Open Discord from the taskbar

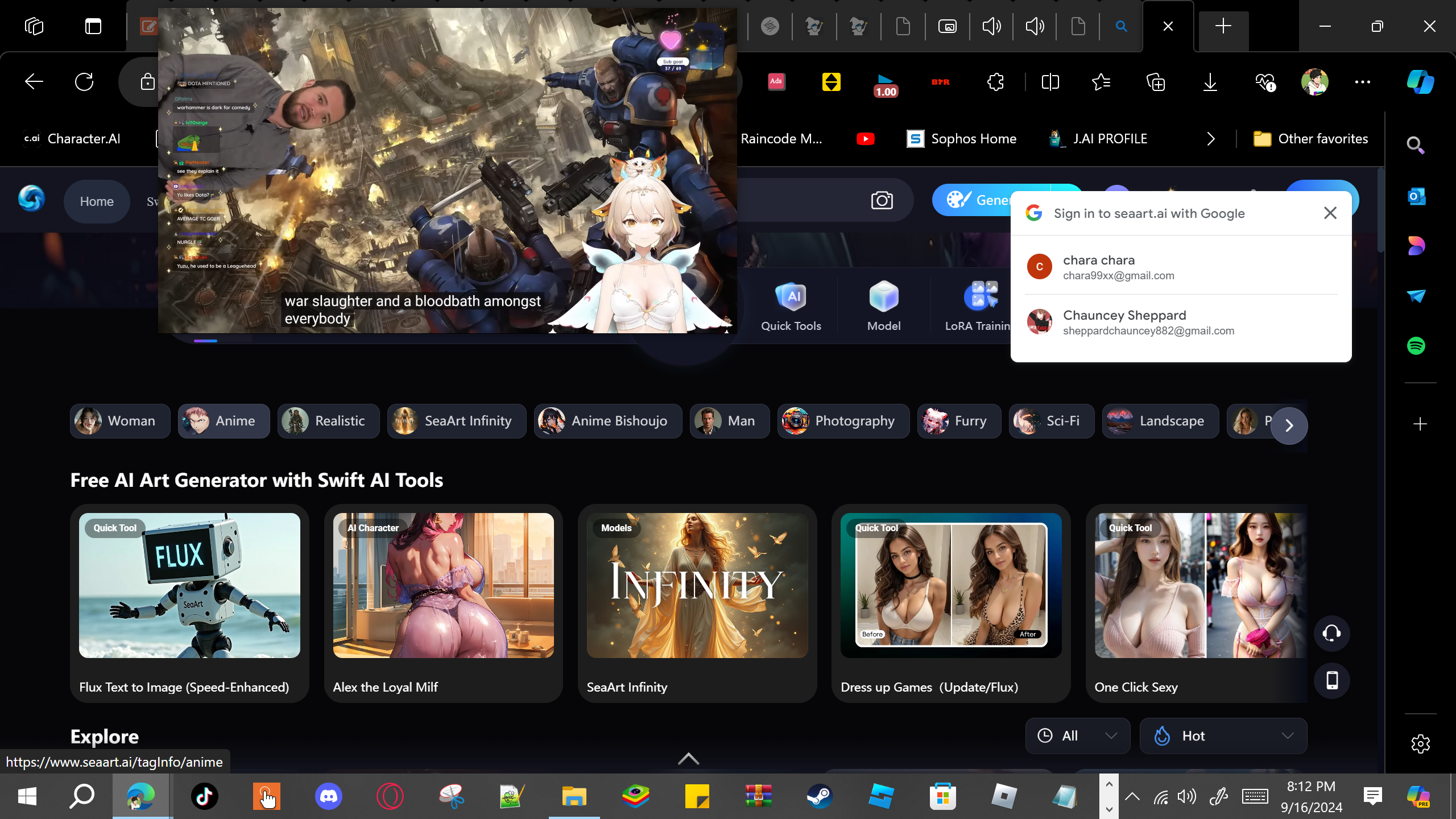tap(328, 796)
